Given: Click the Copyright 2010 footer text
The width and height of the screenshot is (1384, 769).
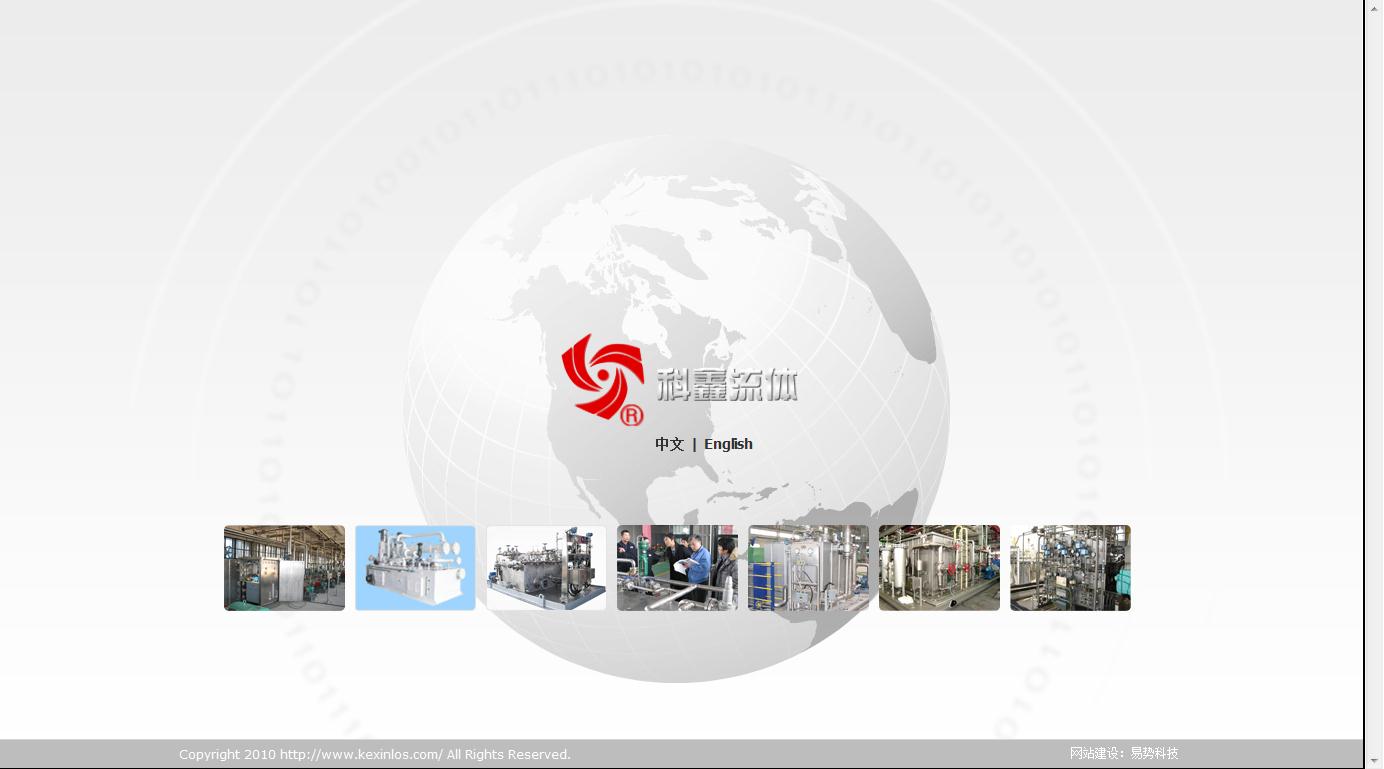Looking at the screenshot, I should (x=227, y=755).
